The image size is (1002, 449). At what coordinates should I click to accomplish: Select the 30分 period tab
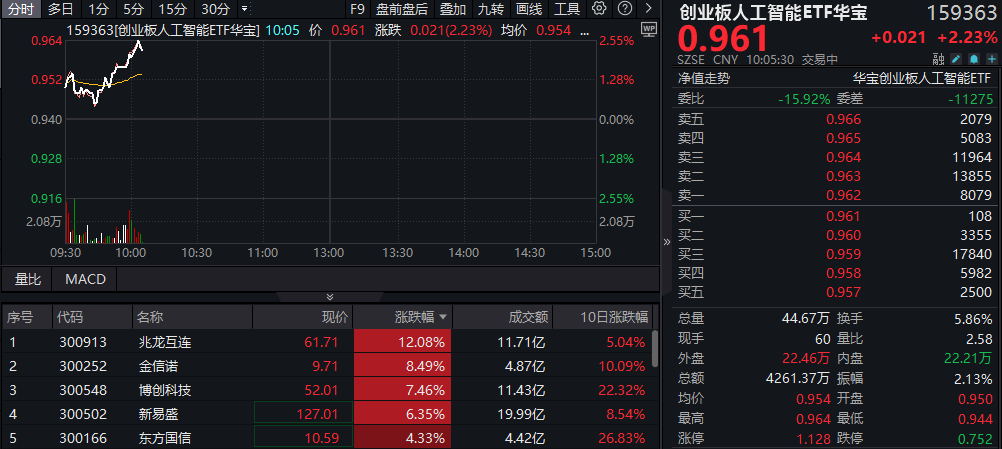click(215, 9)
